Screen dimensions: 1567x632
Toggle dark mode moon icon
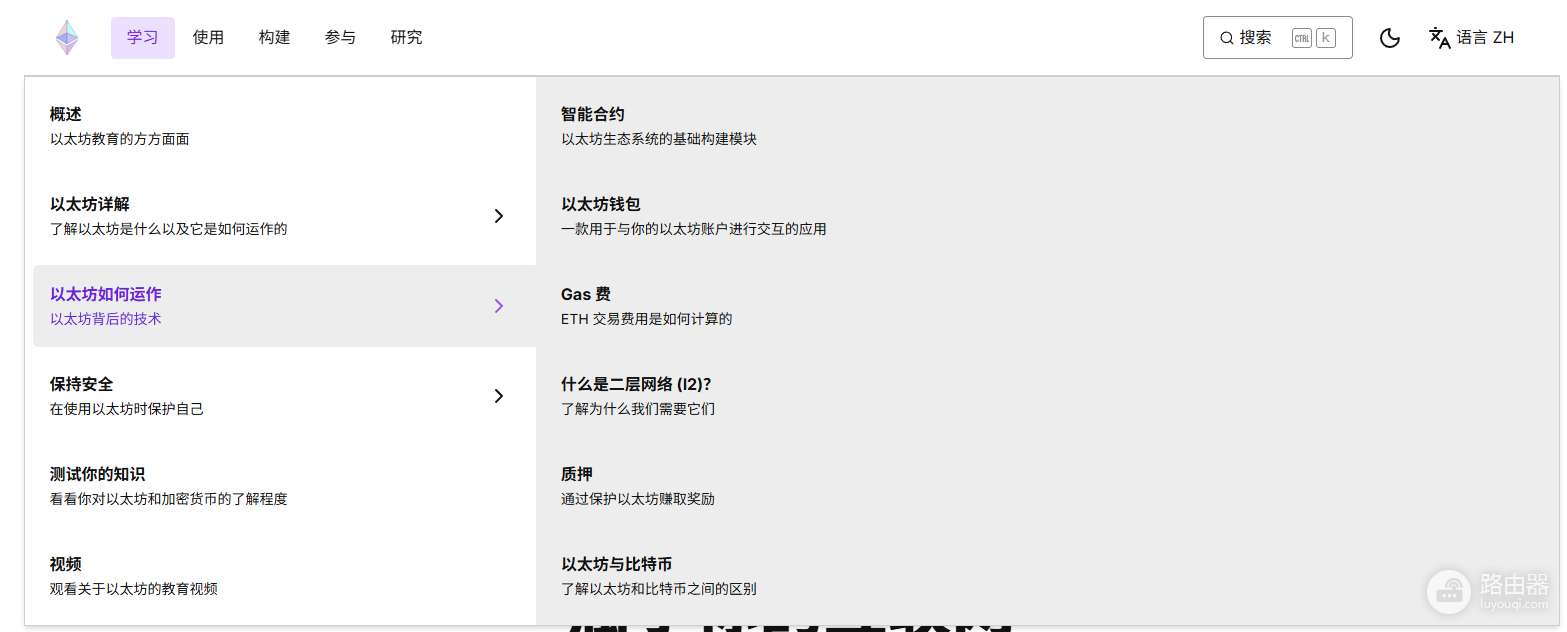point(1389,38)
